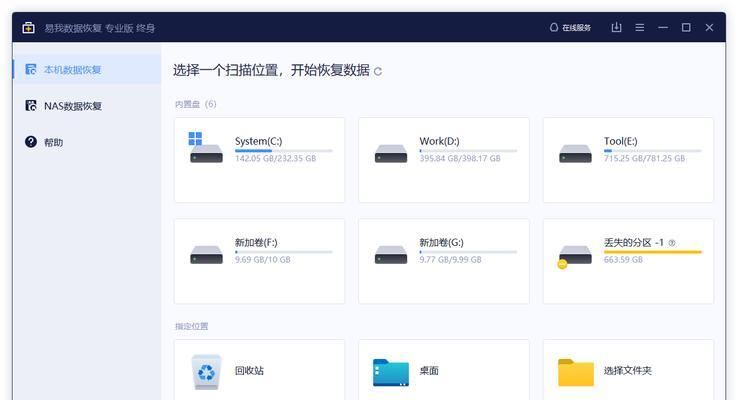
Task: Click the 142.05 GB/232.35 GB size text
Action: [275, 159]
